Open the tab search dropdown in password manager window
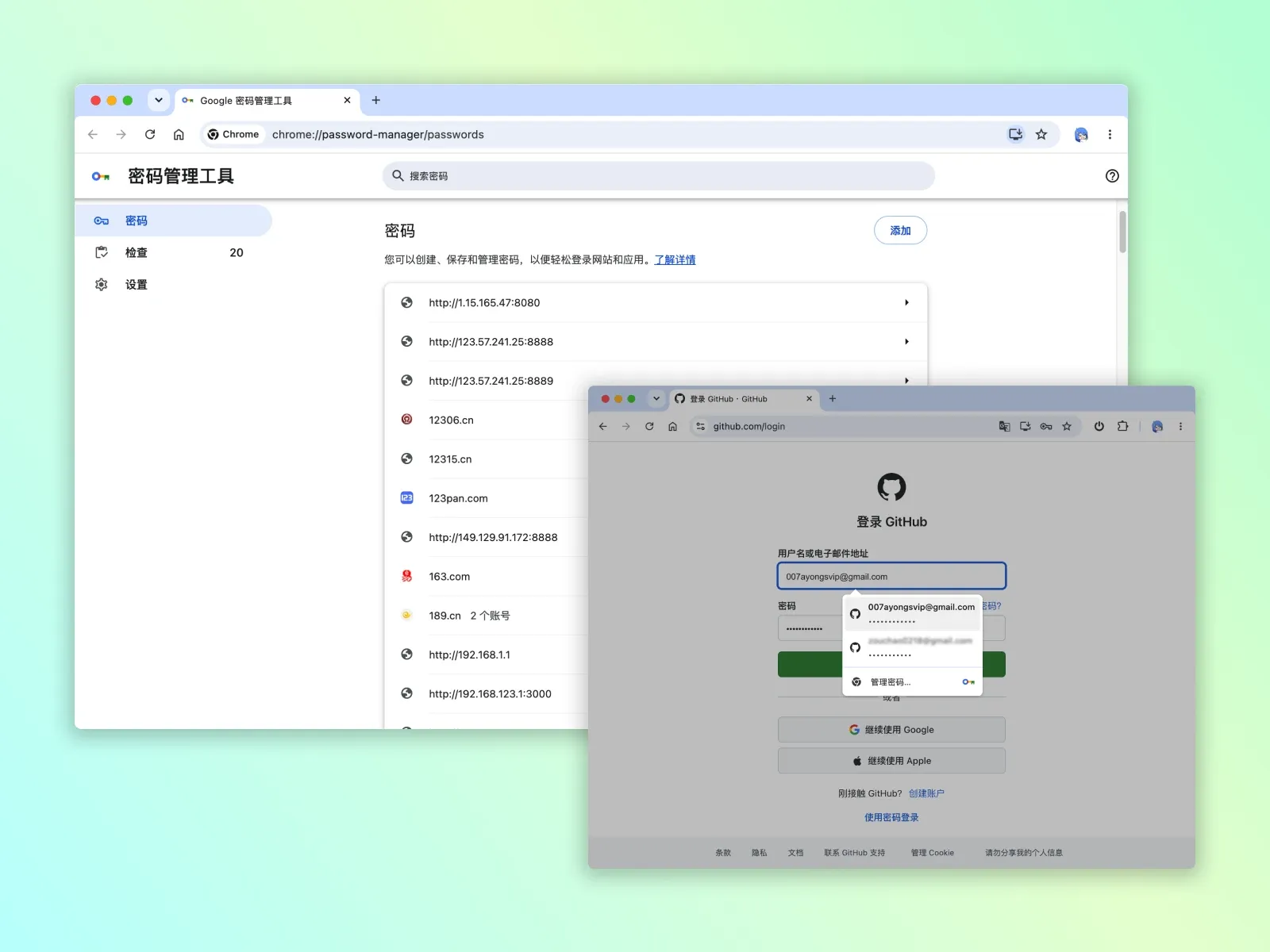The width and height of the screenshot is (1270, 952). pyautogui.click(x=159, y=100)
